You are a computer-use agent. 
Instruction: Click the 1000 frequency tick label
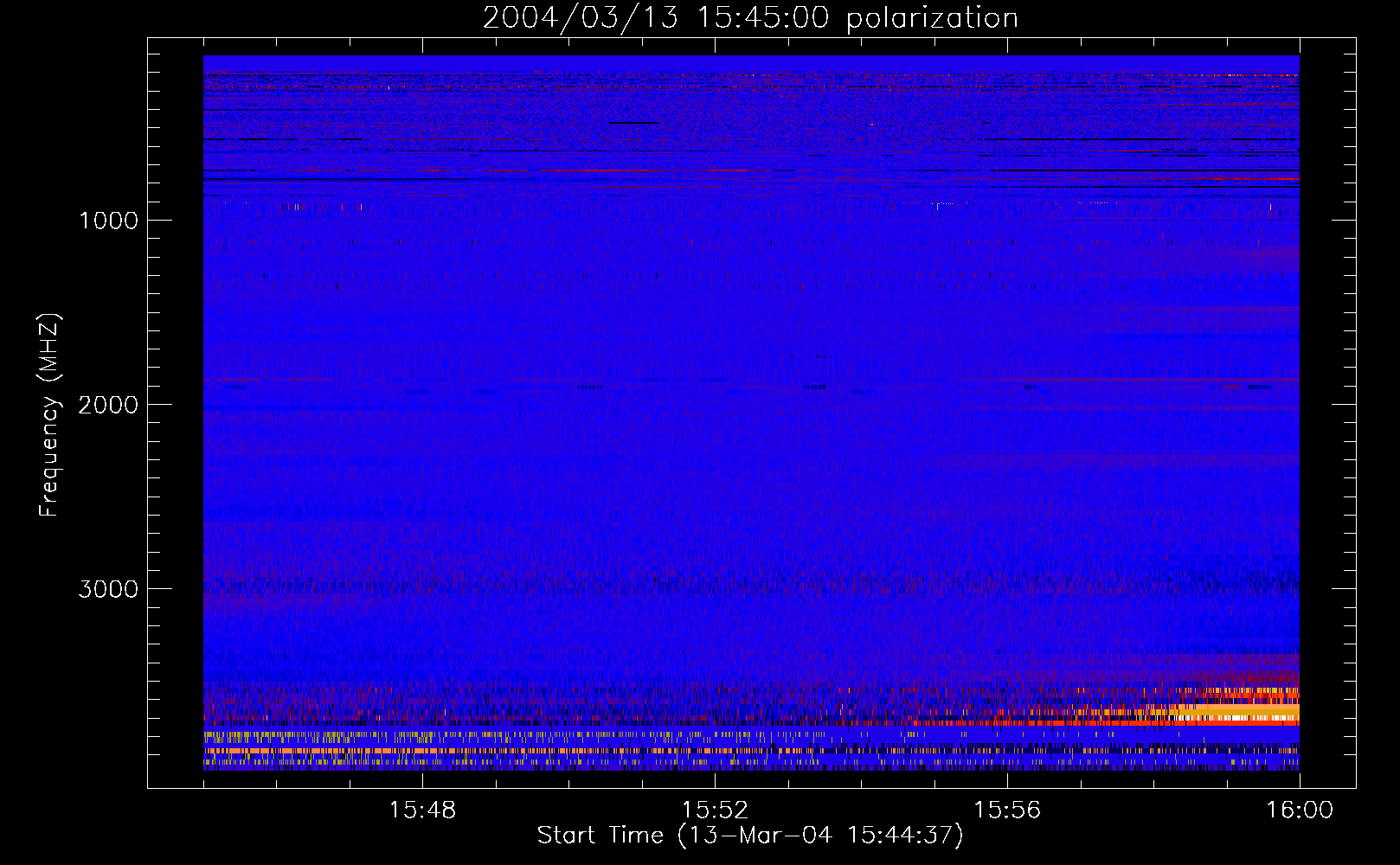[x=108, y=221]
